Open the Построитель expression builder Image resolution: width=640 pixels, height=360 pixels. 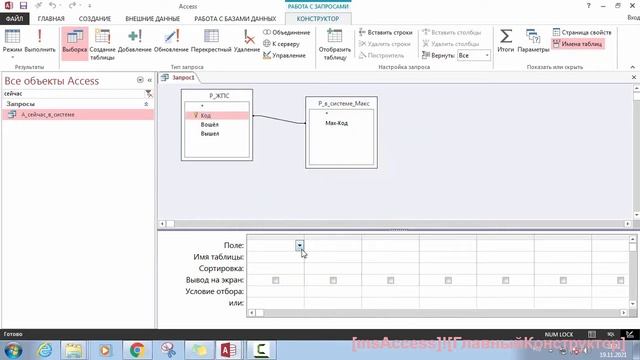coord(381,55)
